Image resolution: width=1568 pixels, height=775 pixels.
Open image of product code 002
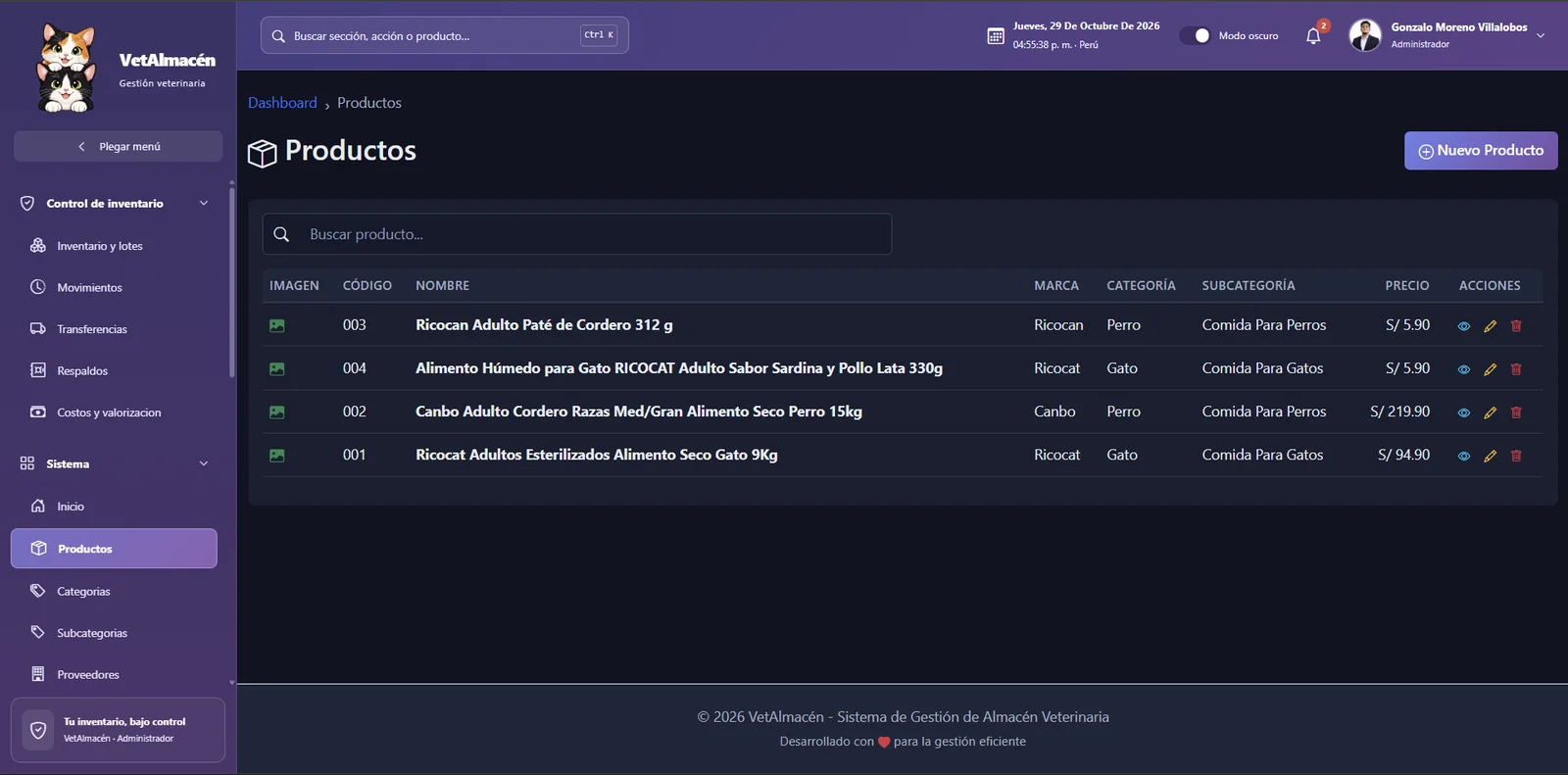coord(277,412)
